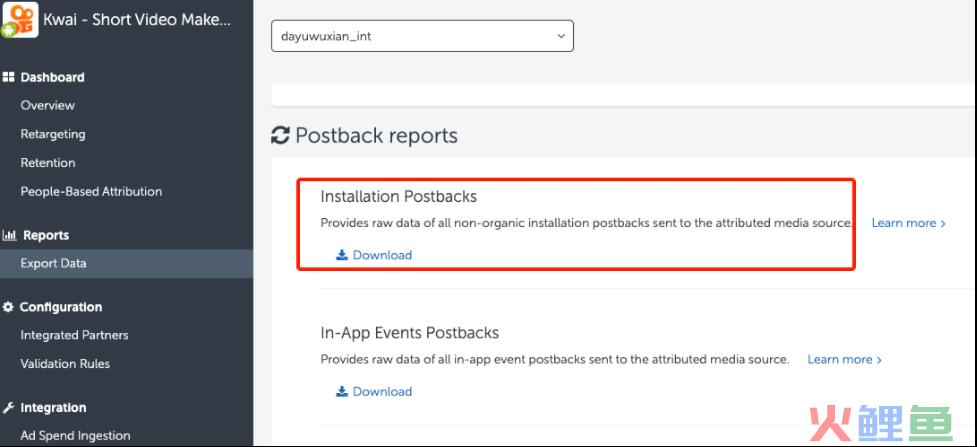Click the chevron next to Installation Learn more

943,223
